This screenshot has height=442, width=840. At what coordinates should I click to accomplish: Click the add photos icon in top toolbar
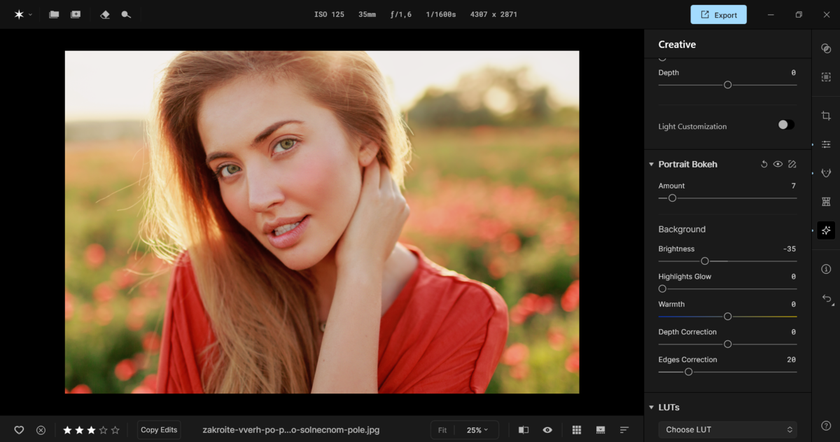point(76,14)
